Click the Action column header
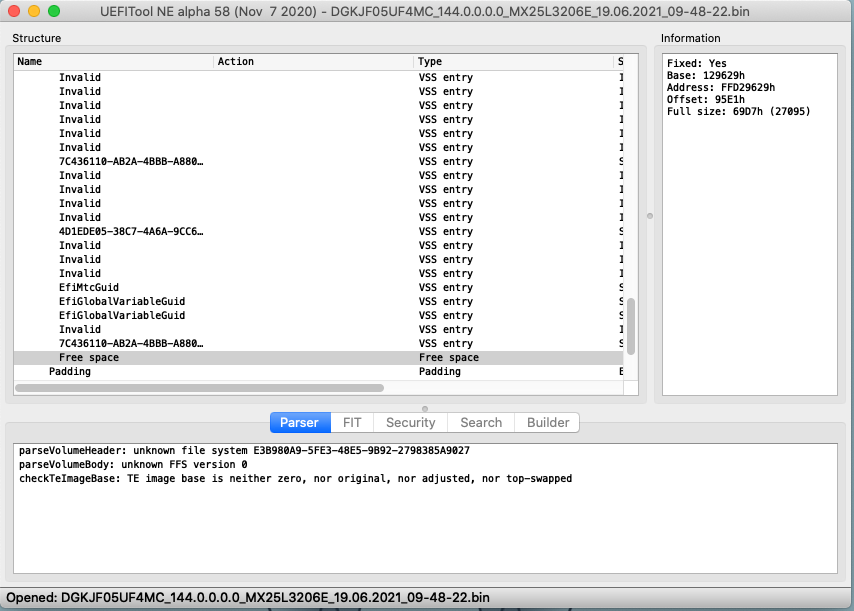This screenshot has width=854, height=611. [313, 62]
